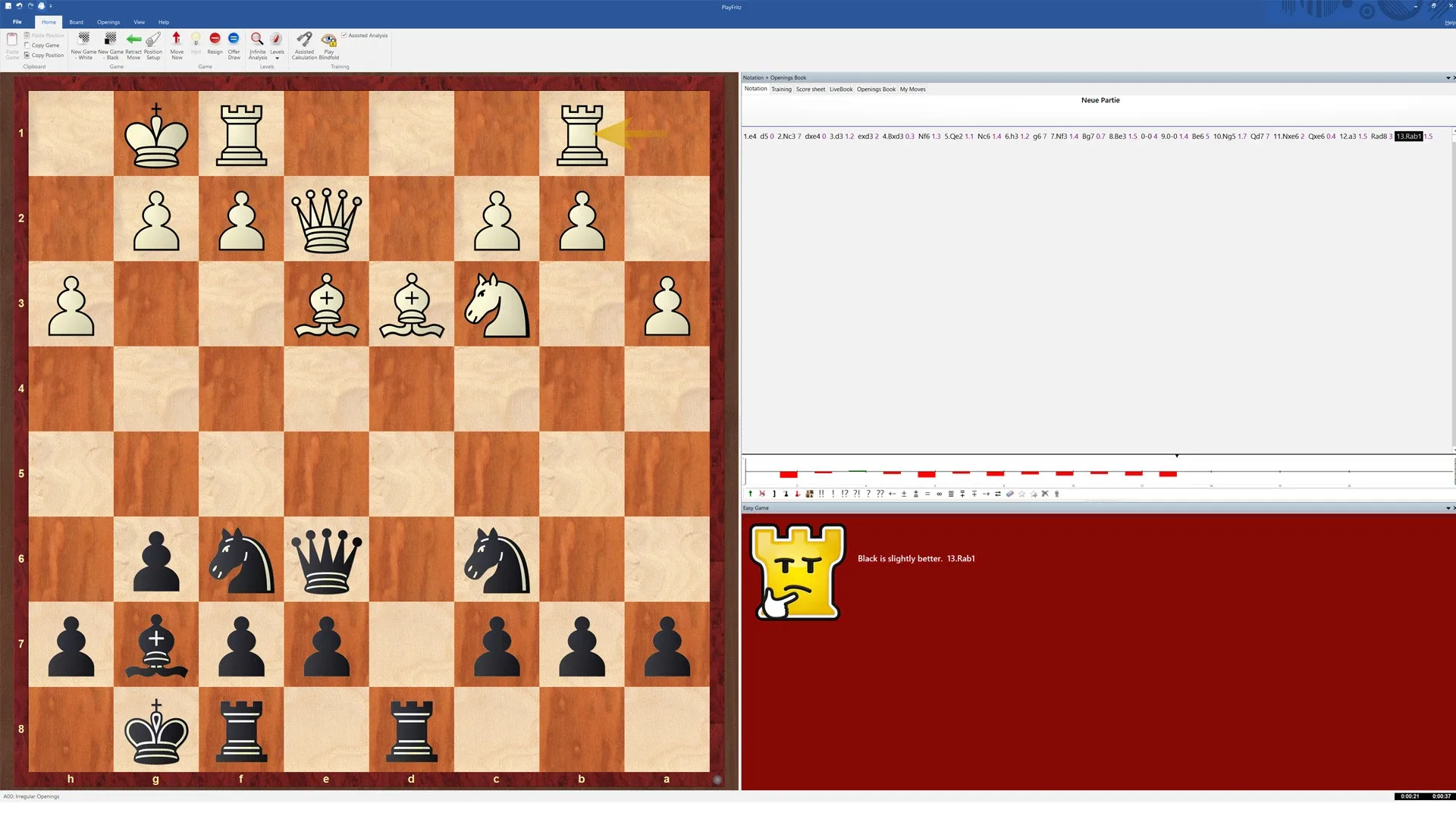
Task: Start Infinite Analysis mode
Action: [257, 45]
